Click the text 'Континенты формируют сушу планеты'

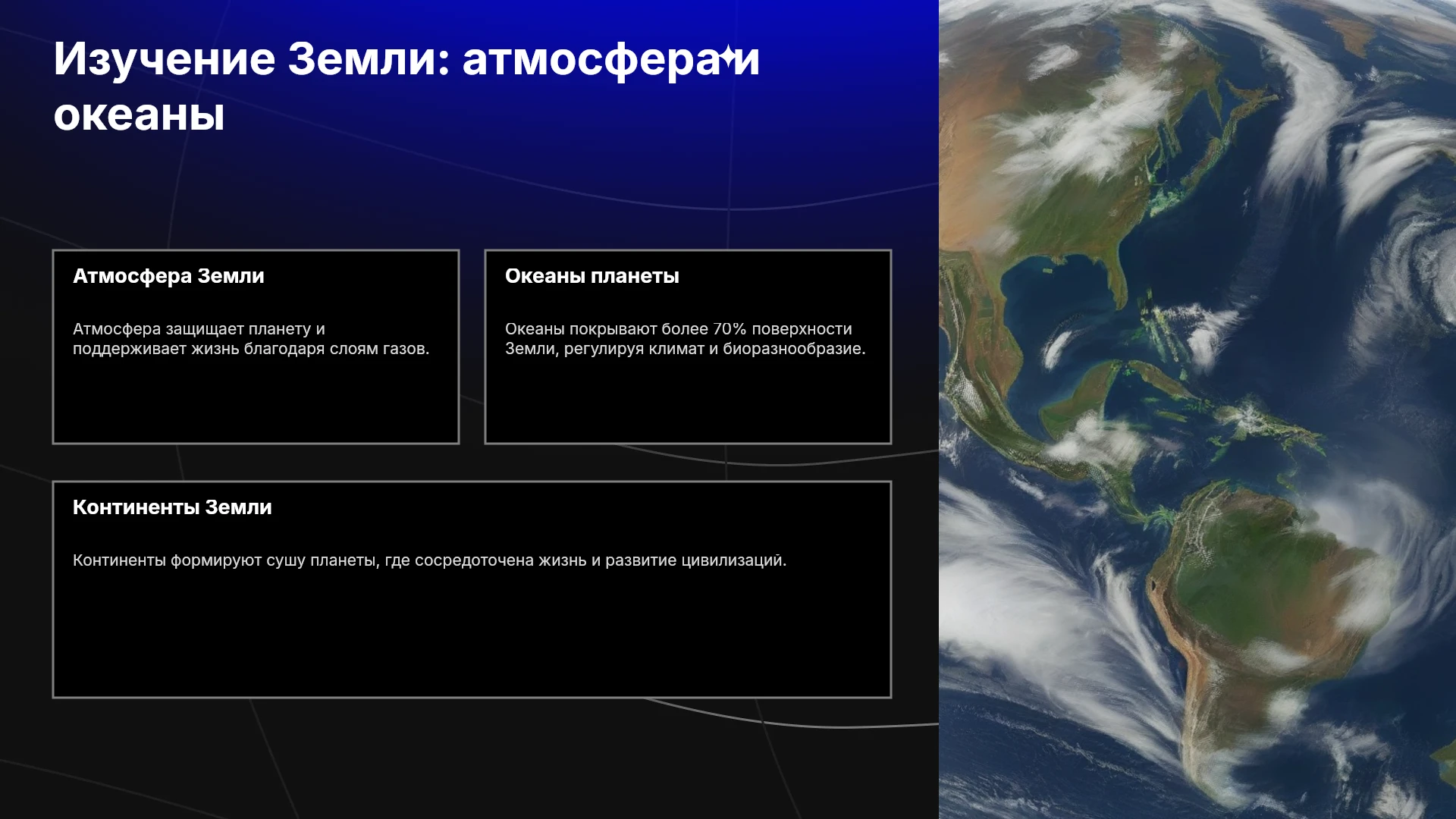(226, 560)
